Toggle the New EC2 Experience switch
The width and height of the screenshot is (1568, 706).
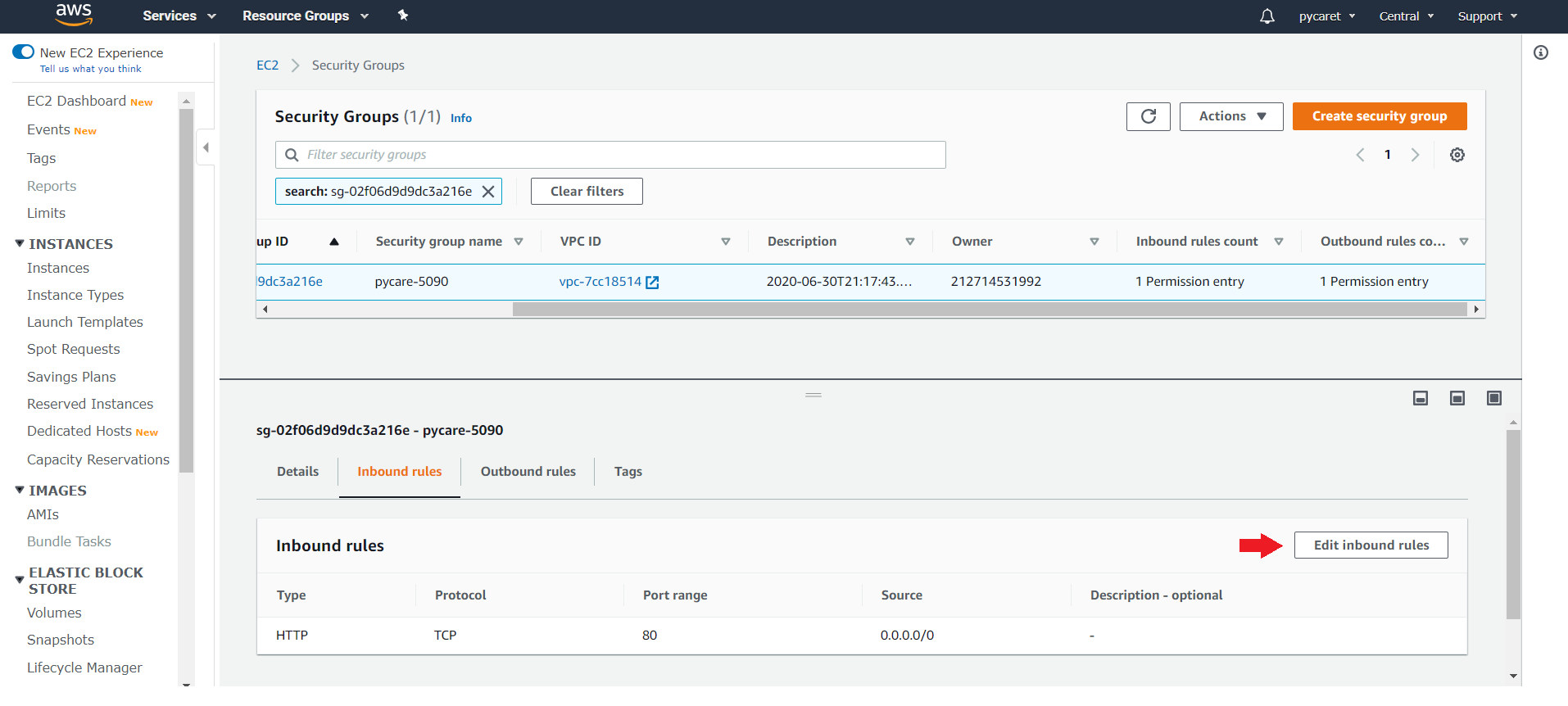tap(24, 52)
